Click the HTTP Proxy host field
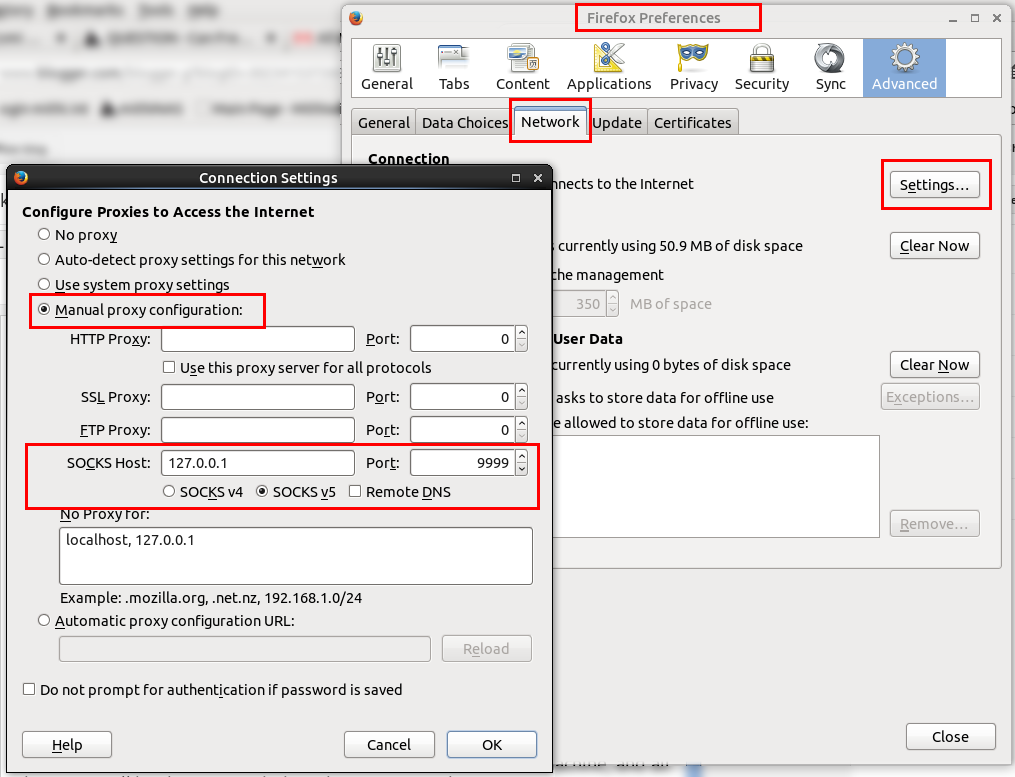The width and height of the screenshot is (1015, 777). 258,339
